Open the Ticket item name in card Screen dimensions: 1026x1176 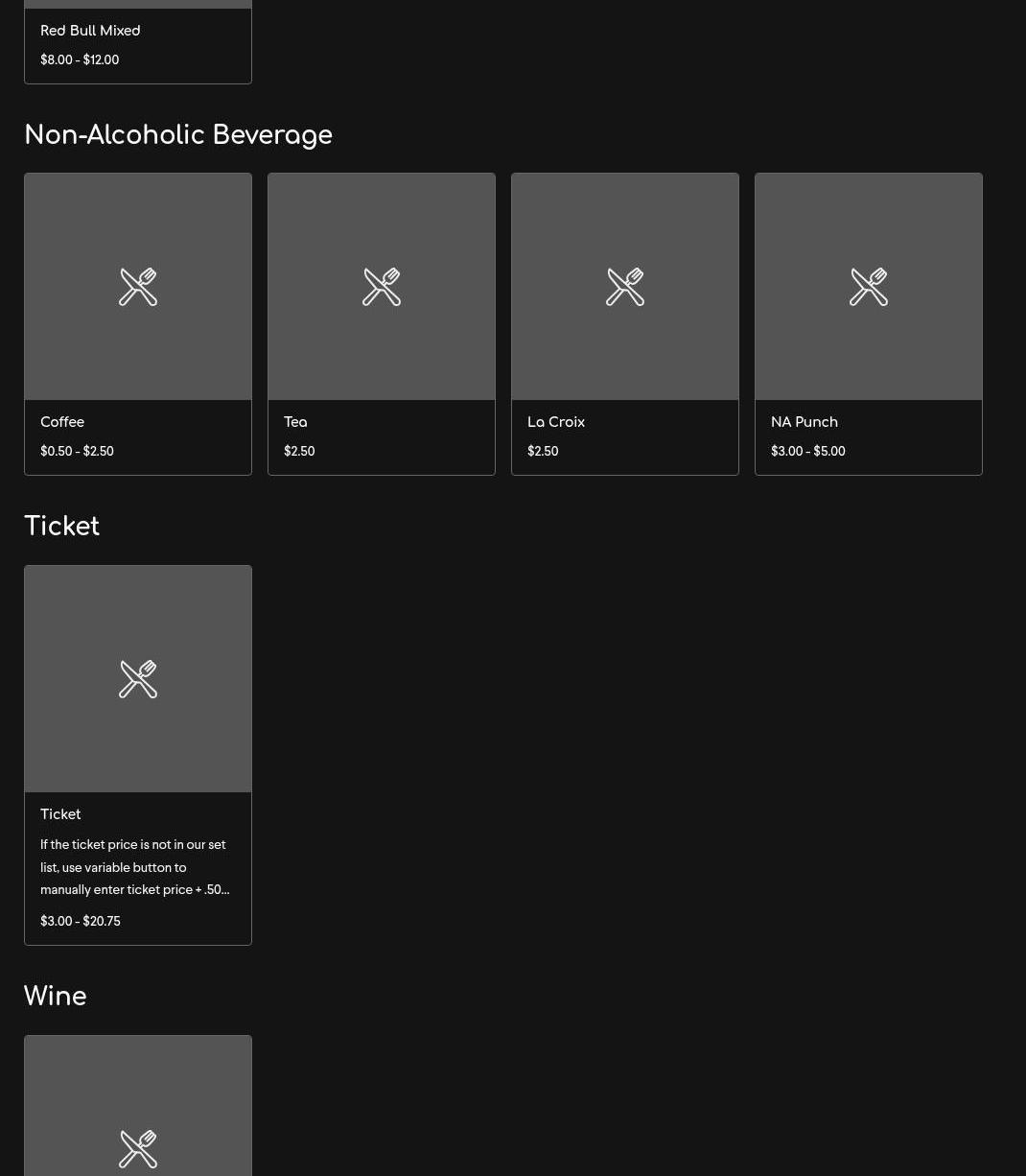(x=60, y=814)
